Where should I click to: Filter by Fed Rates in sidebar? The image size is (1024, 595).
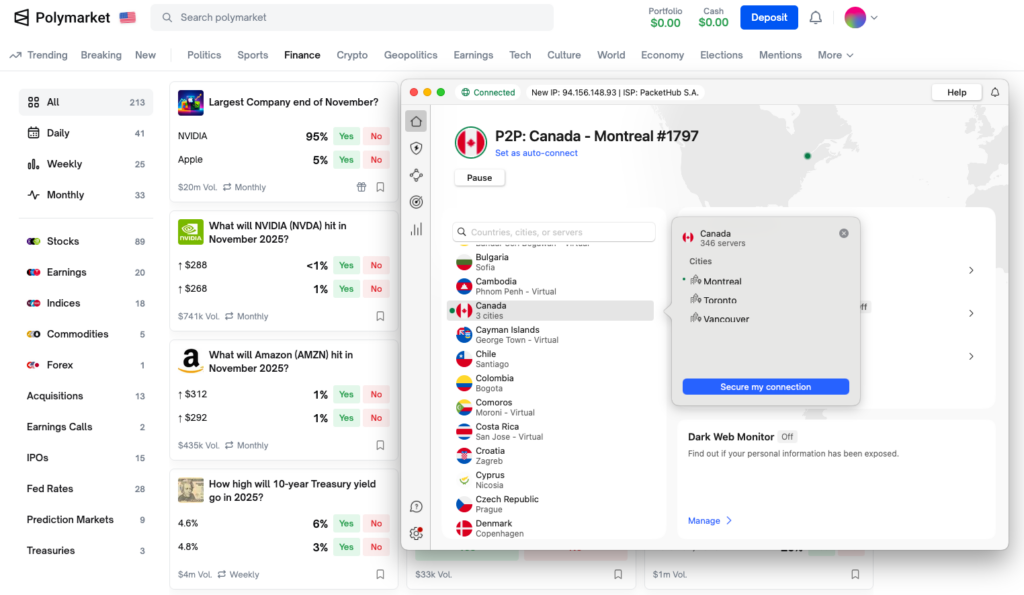(x=86, y=489)
